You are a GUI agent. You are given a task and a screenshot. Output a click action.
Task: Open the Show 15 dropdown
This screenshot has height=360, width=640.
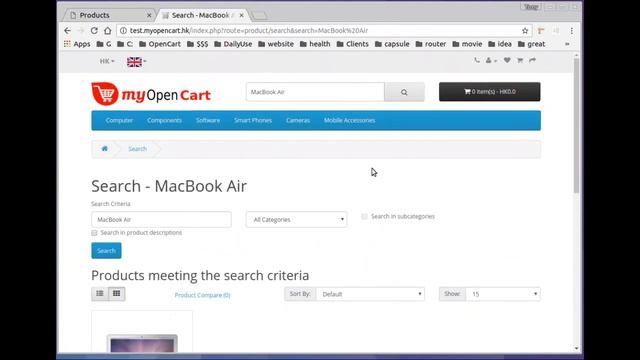click(x=503, y=294)
